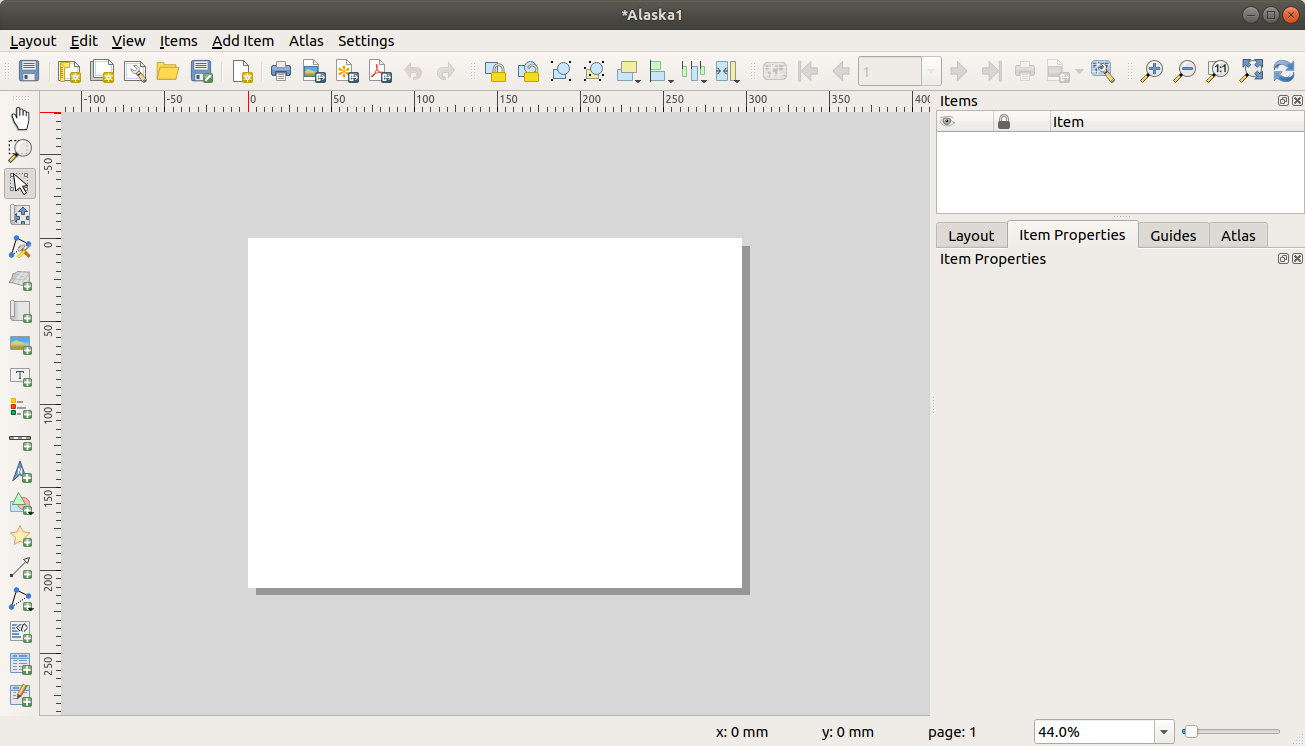The height and width of the screenshot is (746, 1305).
Task: Choose the Add Legend tool
Action: (x=20, y=409)
